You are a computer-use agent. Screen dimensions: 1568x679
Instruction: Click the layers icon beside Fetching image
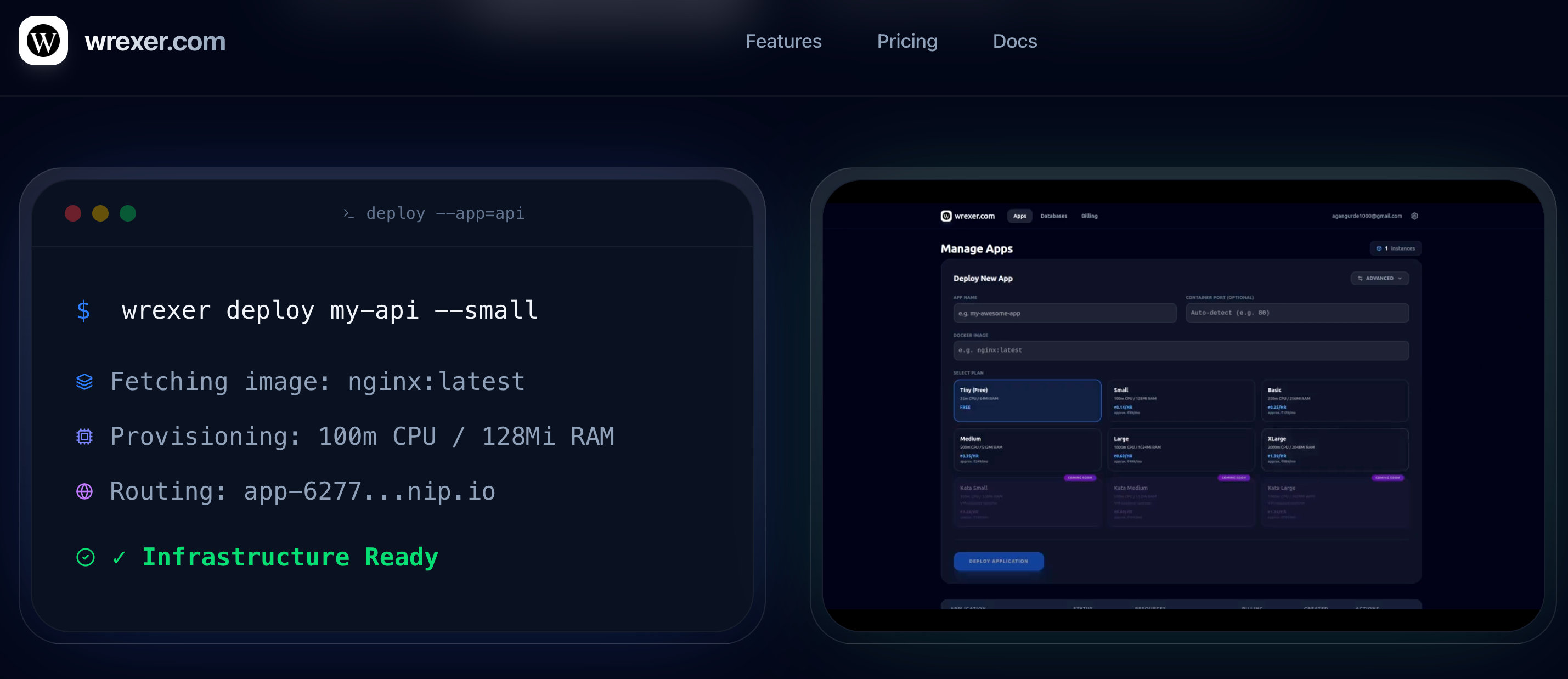(84, 382)
